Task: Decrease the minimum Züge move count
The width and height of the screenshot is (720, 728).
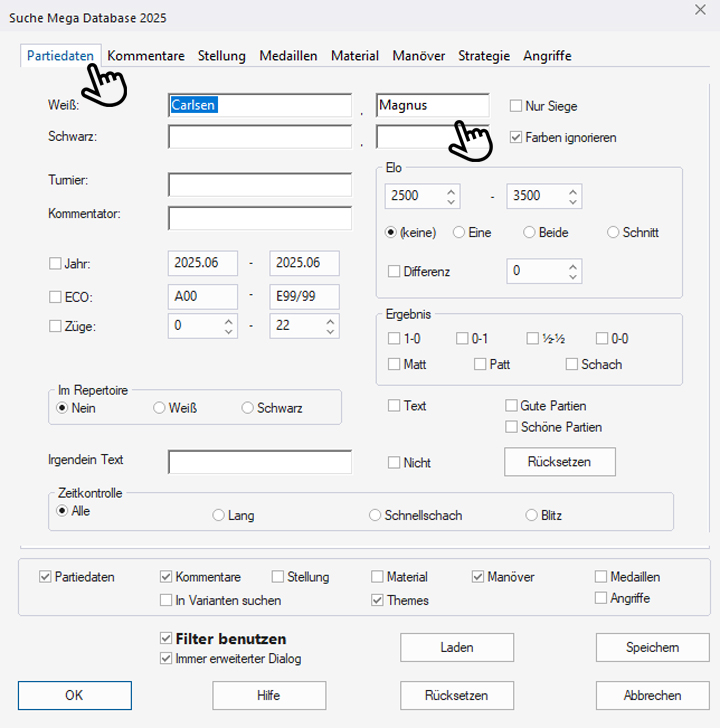Action: point(228,331)
